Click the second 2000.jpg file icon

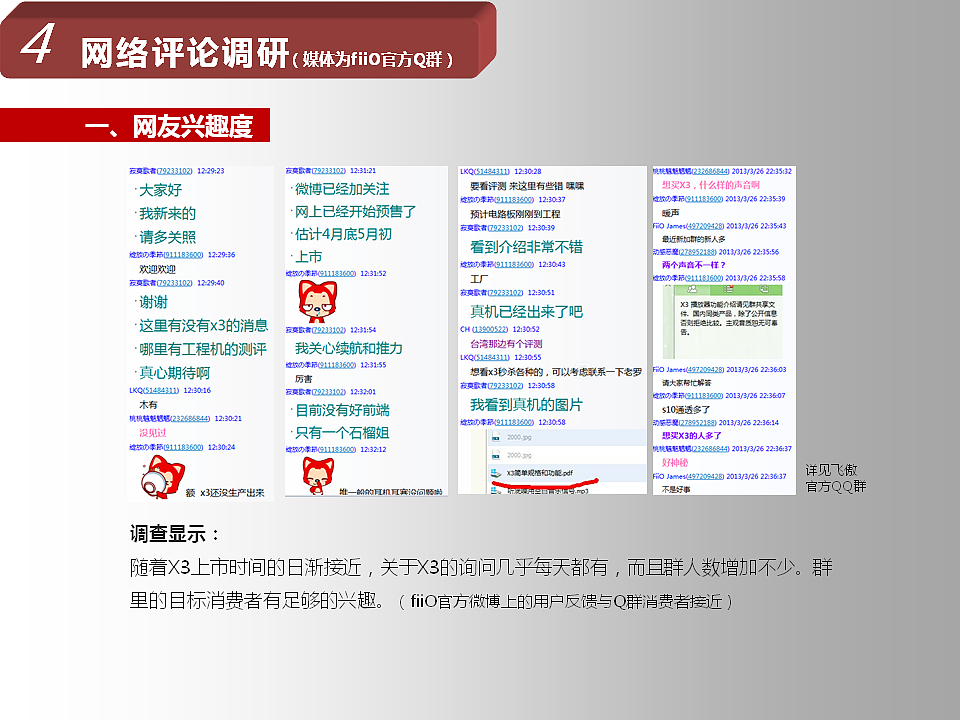[496, 455]
